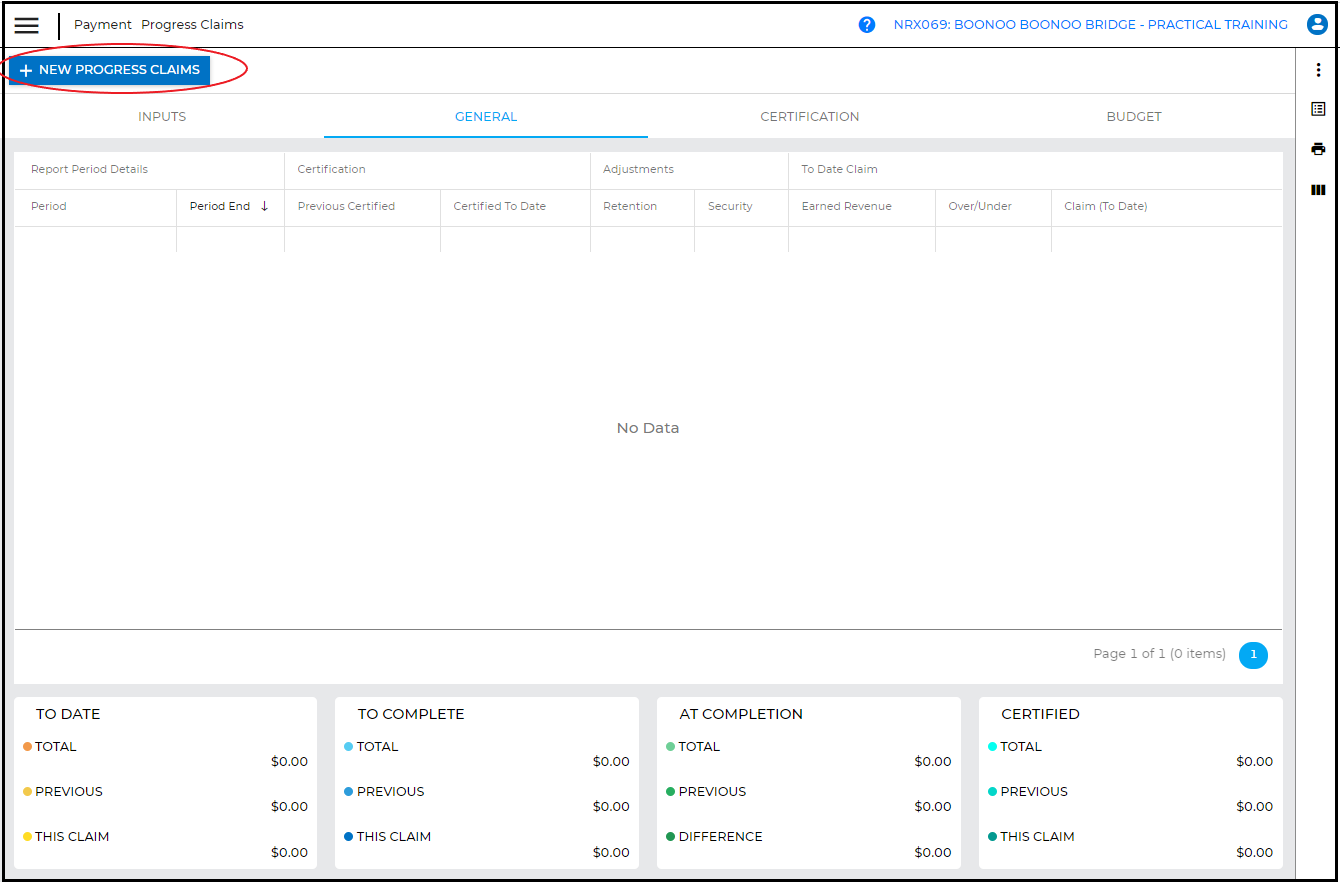Viewport: 1340px width, 882px height.
Task: Click the $0.00 total in Certified card
Action: [1254, 762]
